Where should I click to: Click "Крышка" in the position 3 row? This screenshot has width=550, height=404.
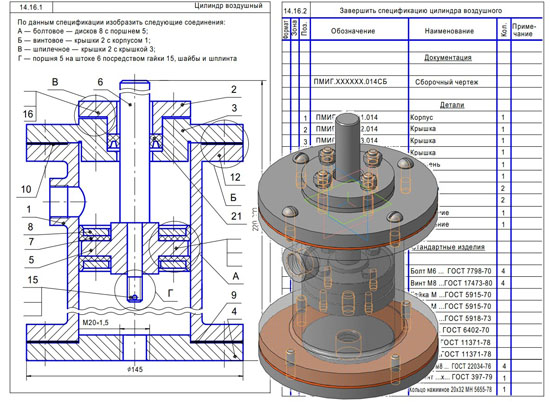423,141
